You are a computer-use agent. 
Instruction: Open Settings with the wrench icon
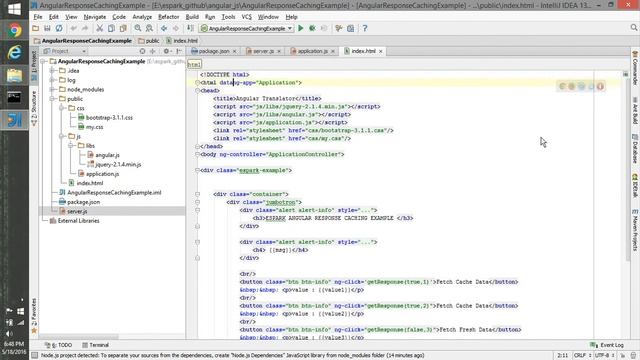click(338, 28)
